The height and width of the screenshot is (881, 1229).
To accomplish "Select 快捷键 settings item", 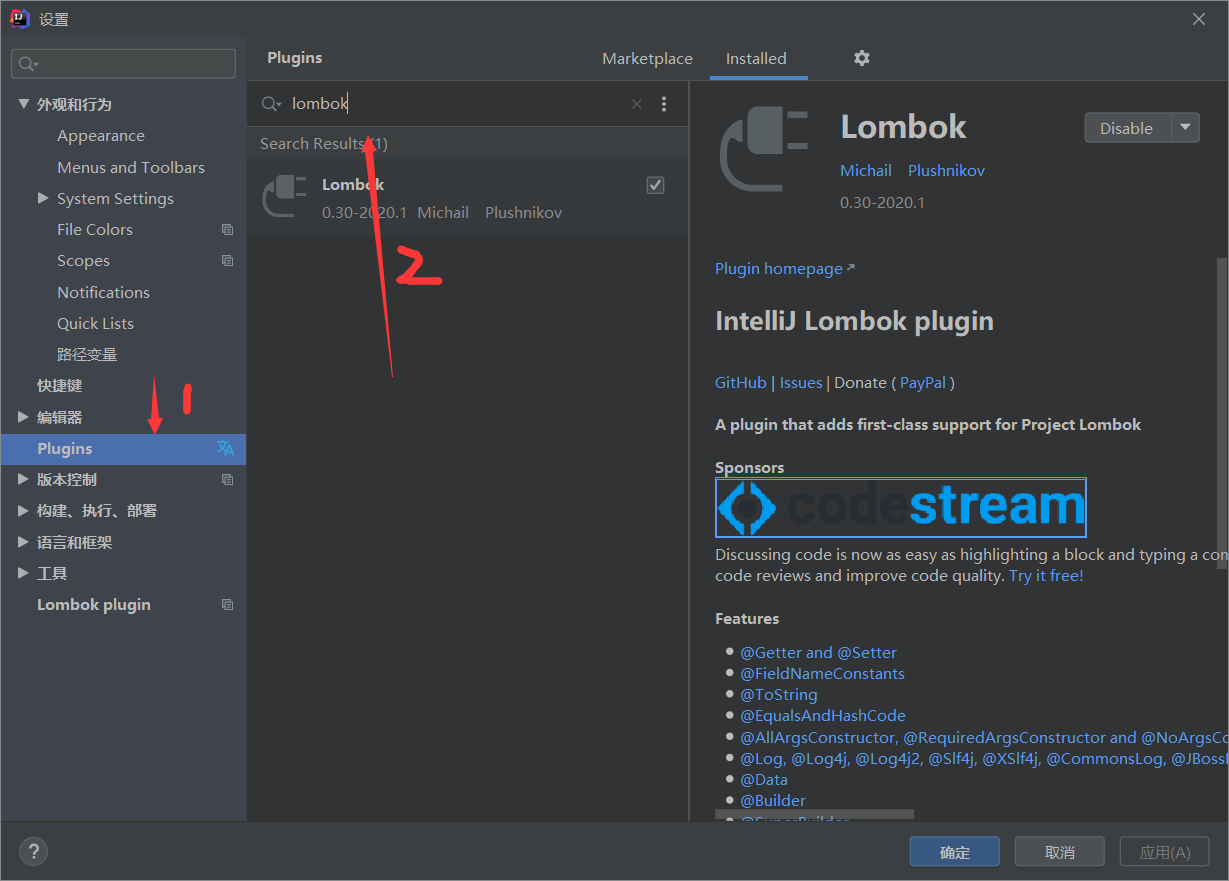I will coord(59,386).
